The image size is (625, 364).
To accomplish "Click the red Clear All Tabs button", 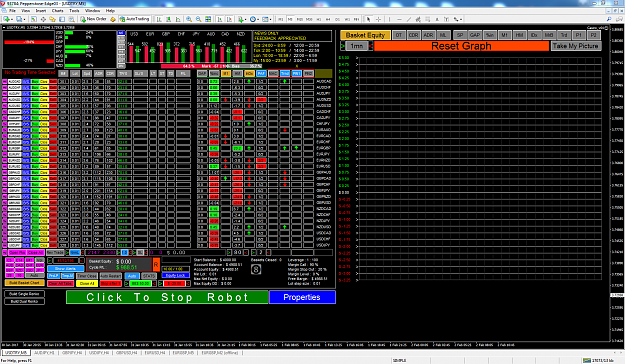I will pyautogui.click(x=61, y=283).
